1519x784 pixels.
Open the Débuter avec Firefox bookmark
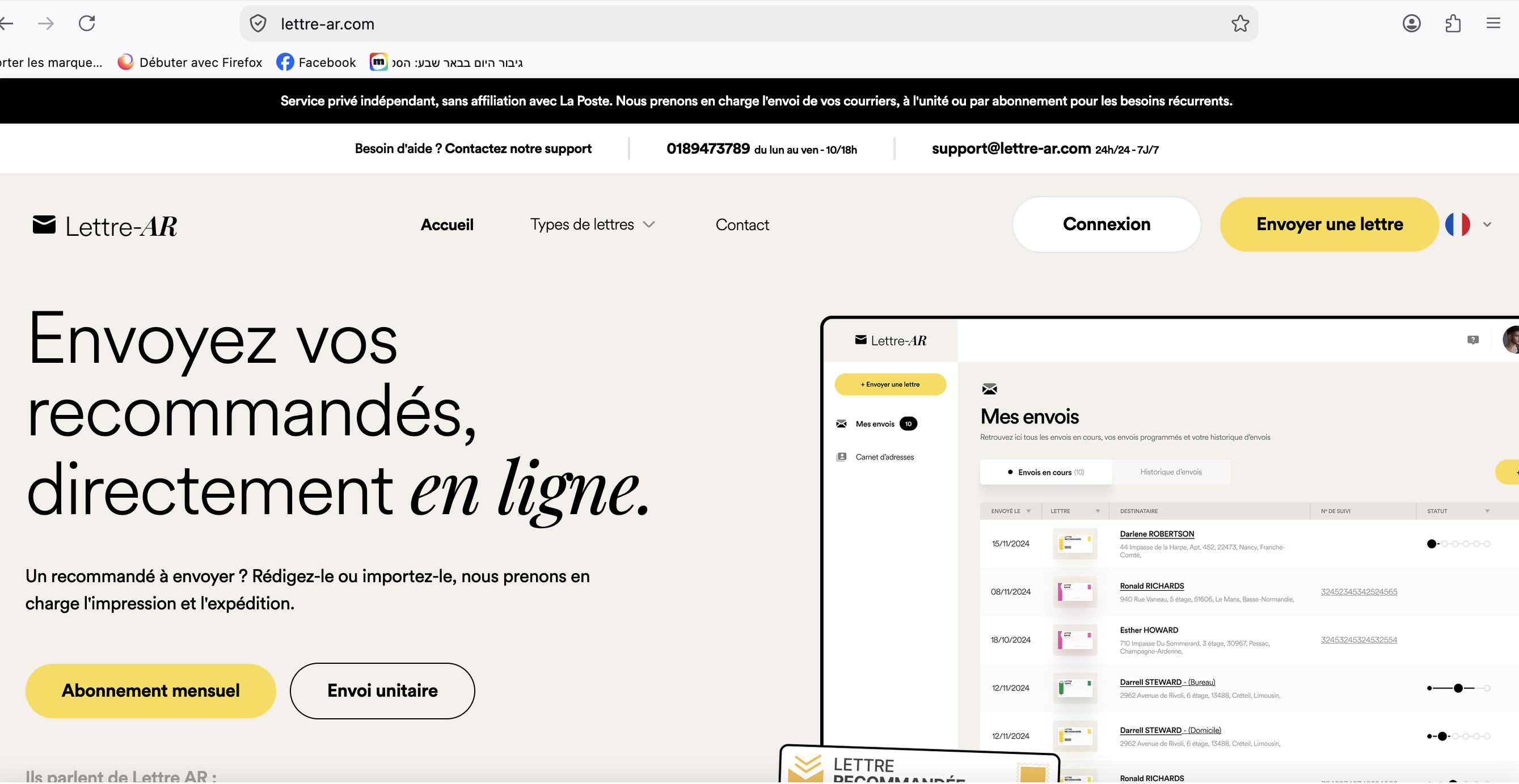[x=190, y=62]
